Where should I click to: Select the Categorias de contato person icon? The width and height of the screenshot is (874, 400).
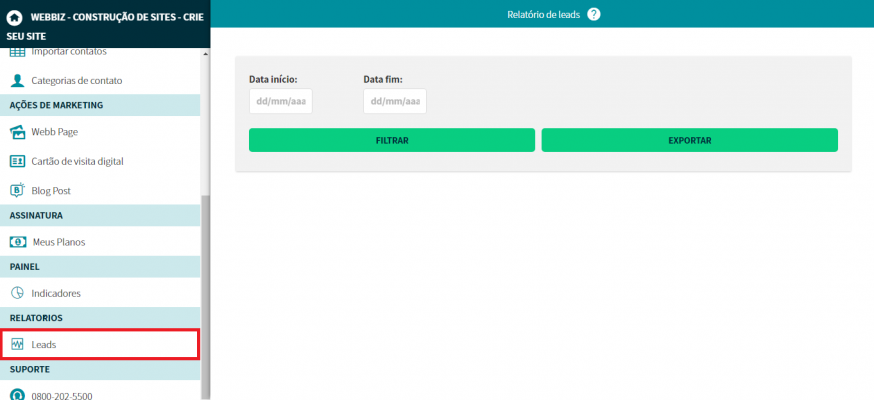17,80
